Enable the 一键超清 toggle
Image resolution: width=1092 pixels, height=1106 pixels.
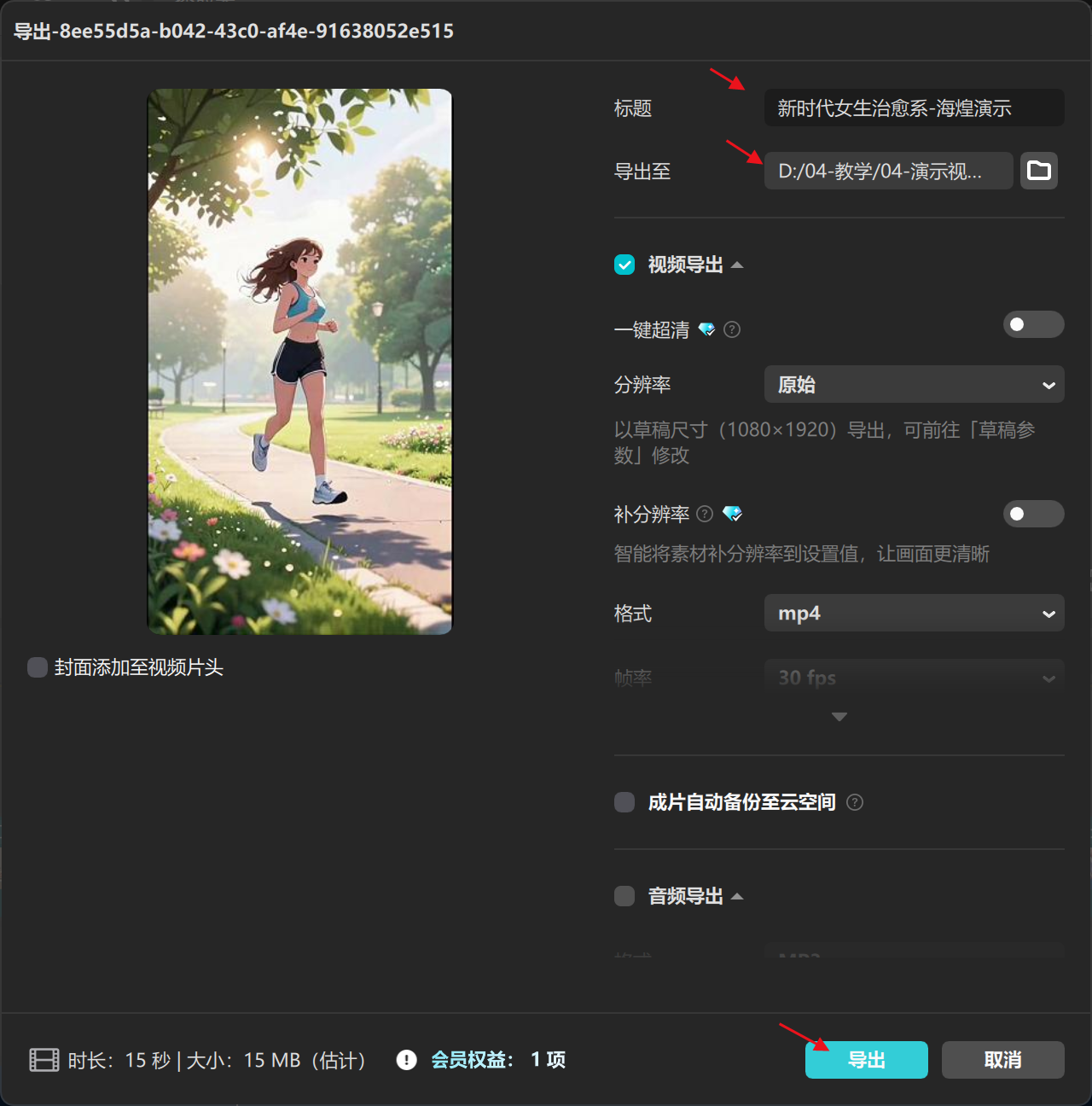(1033, 324)
